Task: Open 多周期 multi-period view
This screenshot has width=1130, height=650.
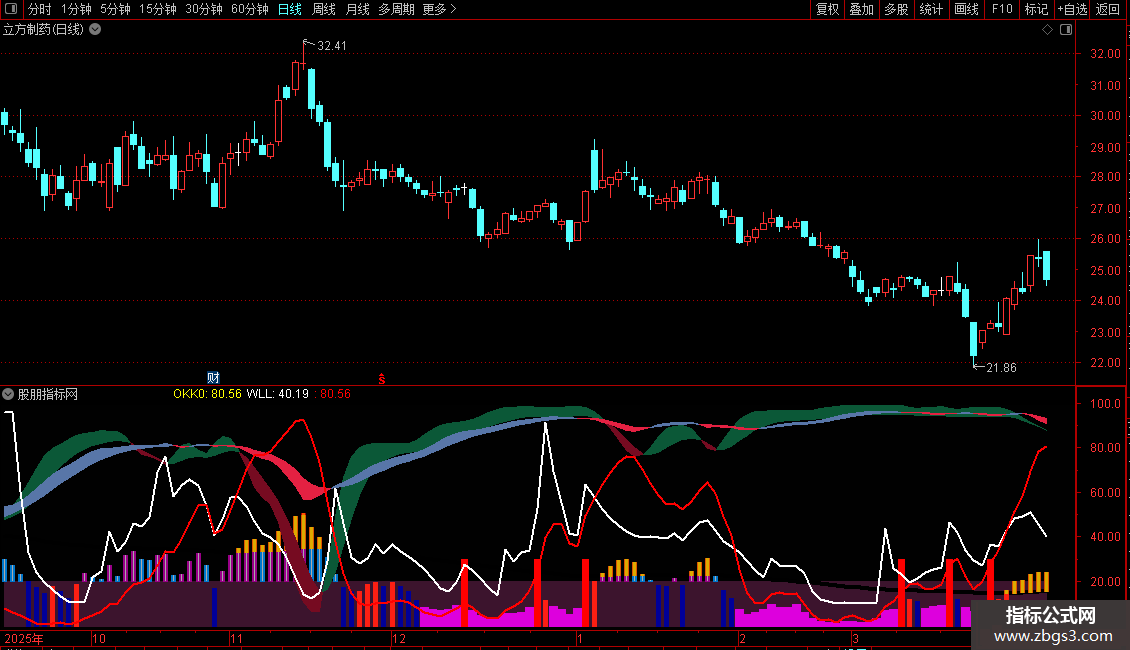Action: (396, 9)
